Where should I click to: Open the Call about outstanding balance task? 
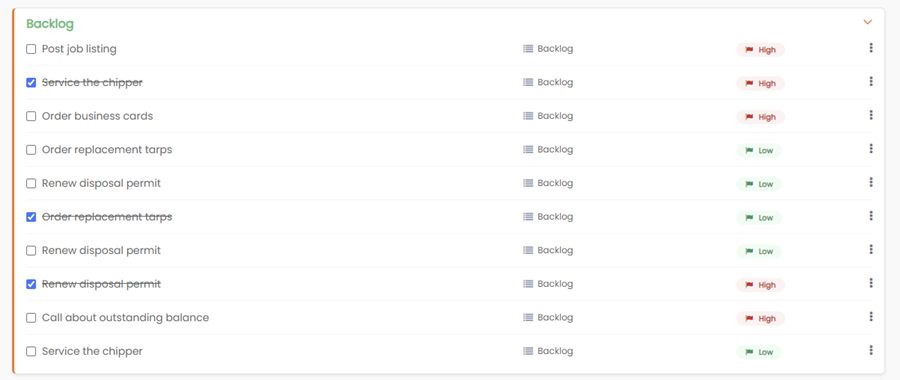(125, 317)
